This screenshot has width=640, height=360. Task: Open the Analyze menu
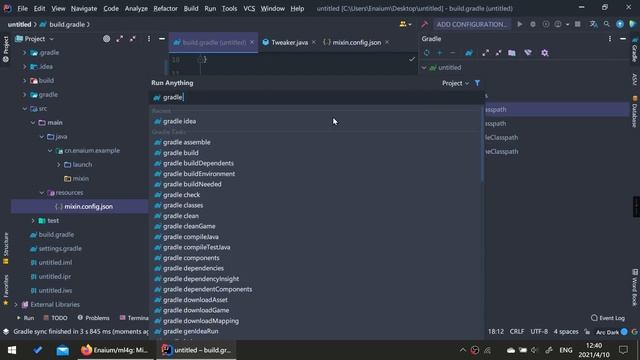click(136, 8)
